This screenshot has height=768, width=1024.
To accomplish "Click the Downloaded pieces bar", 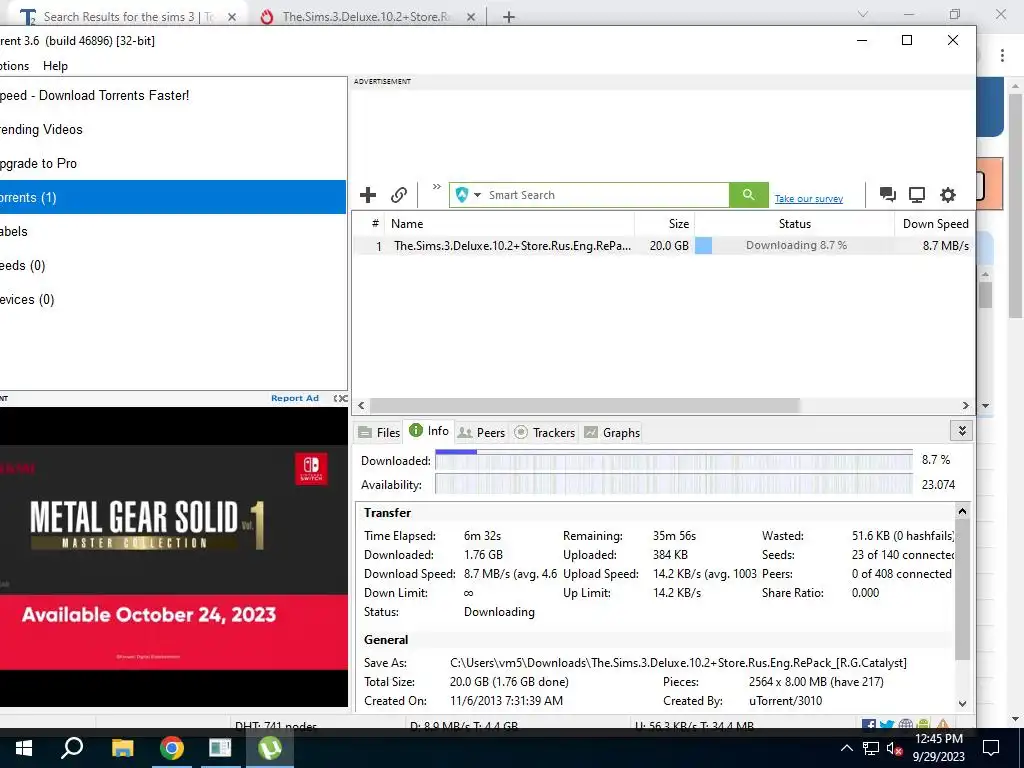I will pos(674,460).
